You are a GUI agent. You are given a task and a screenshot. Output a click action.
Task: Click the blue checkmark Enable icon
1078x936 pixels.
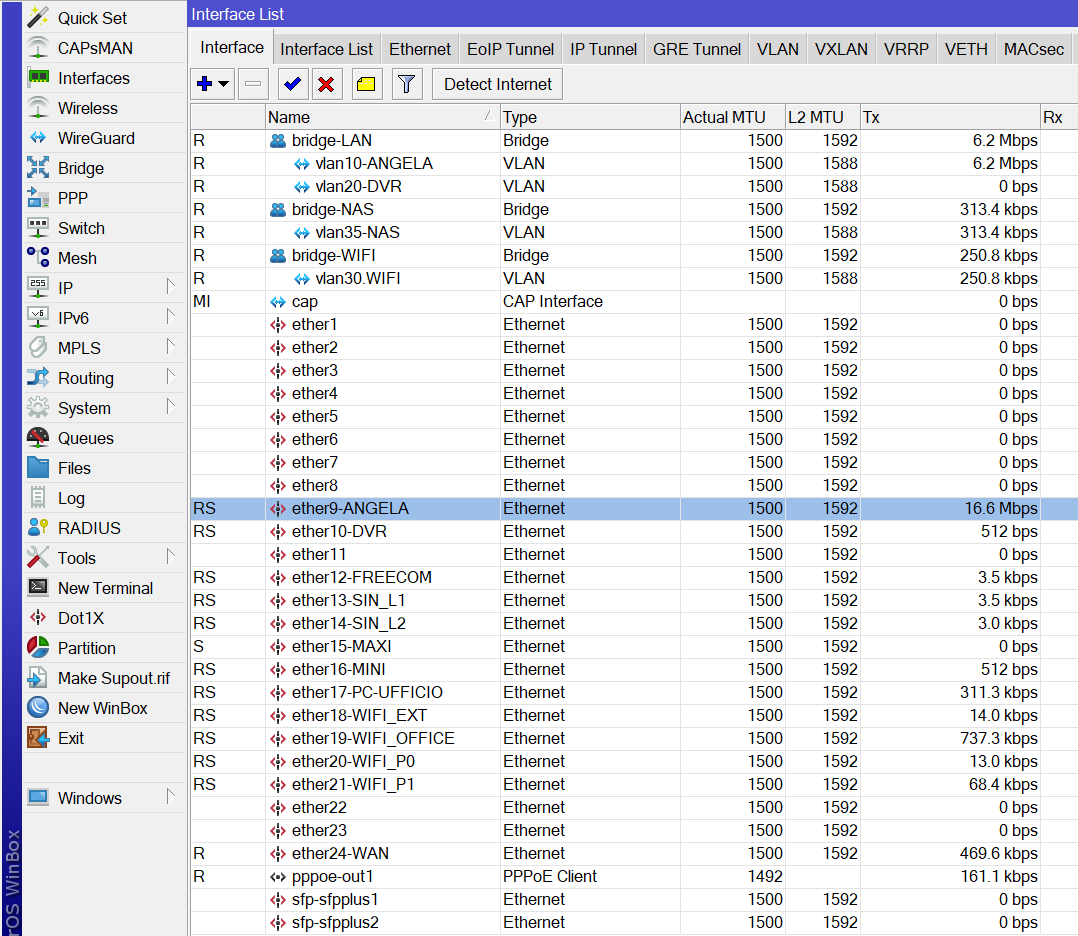[x=293, y=84]
